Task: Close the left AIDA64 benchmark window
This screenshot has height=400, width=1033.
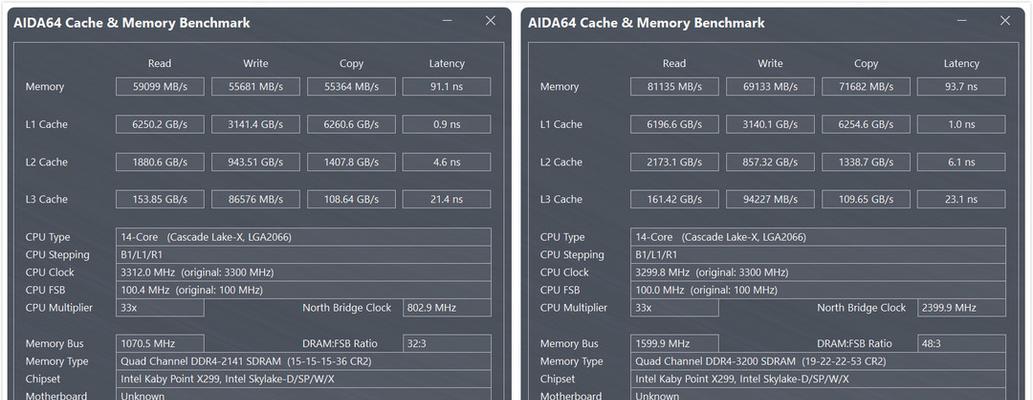Action: tap(490, 21)
